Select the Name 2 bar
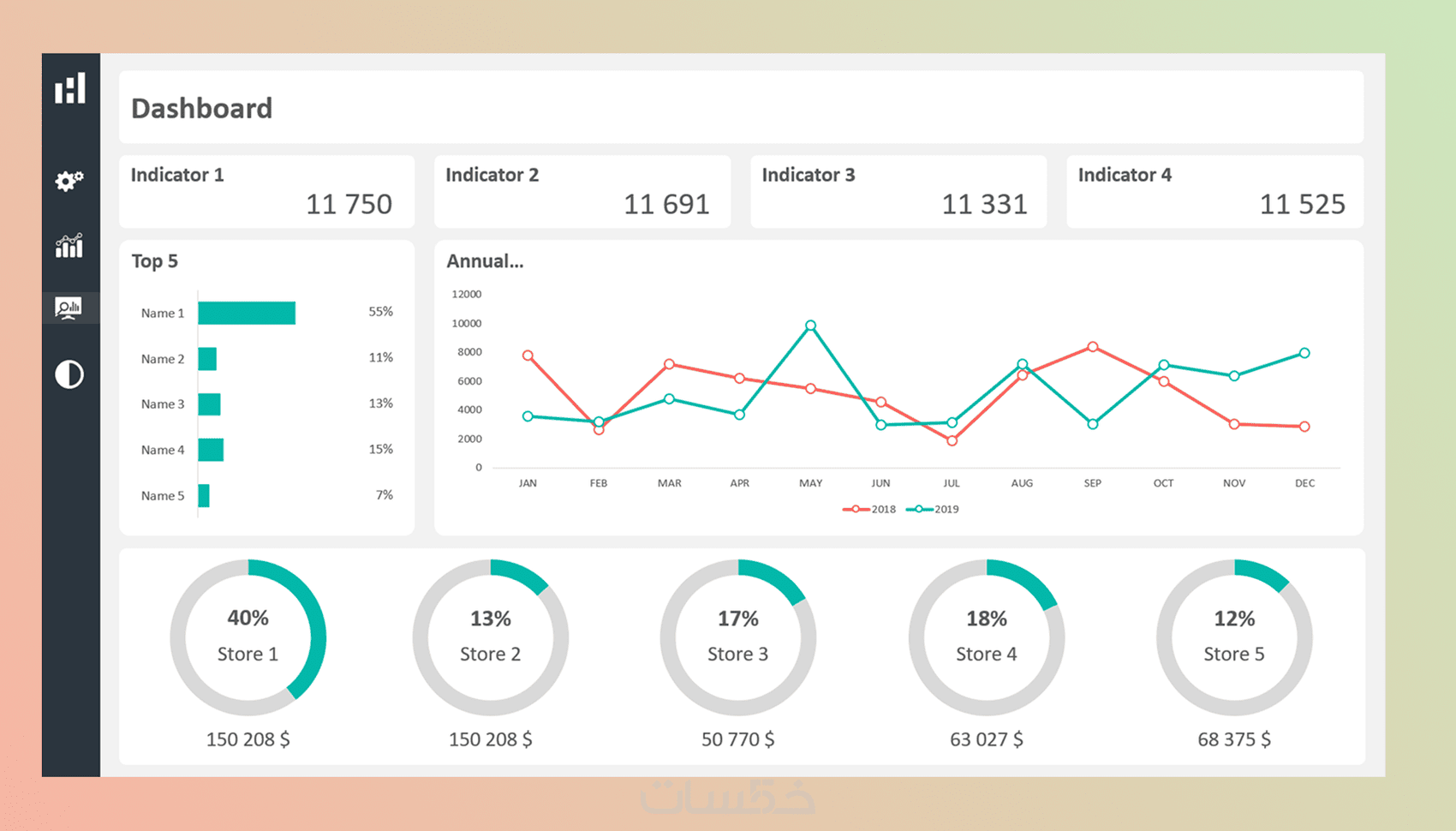 pos(207,359)
